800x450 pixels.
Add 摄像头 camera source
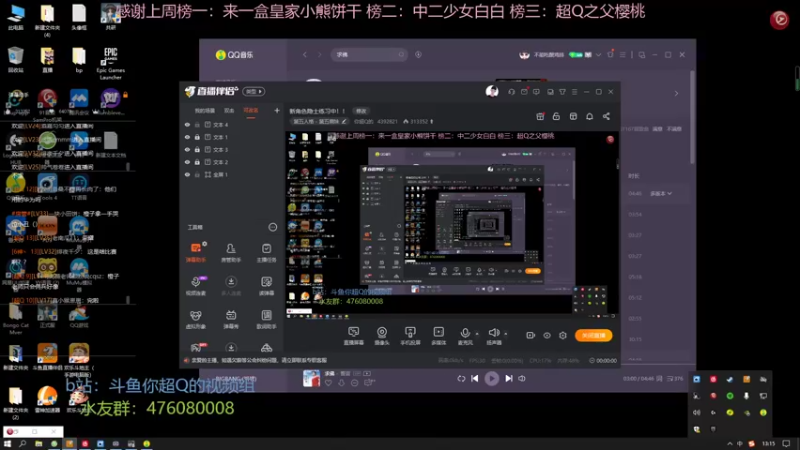click(x=382, y=336)
